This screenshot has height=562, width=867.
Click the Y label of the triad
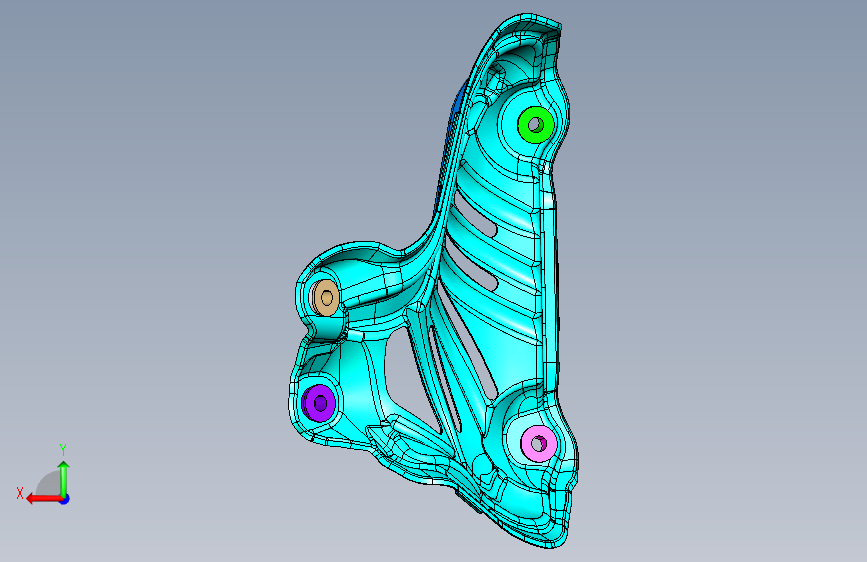coord(63,450)
